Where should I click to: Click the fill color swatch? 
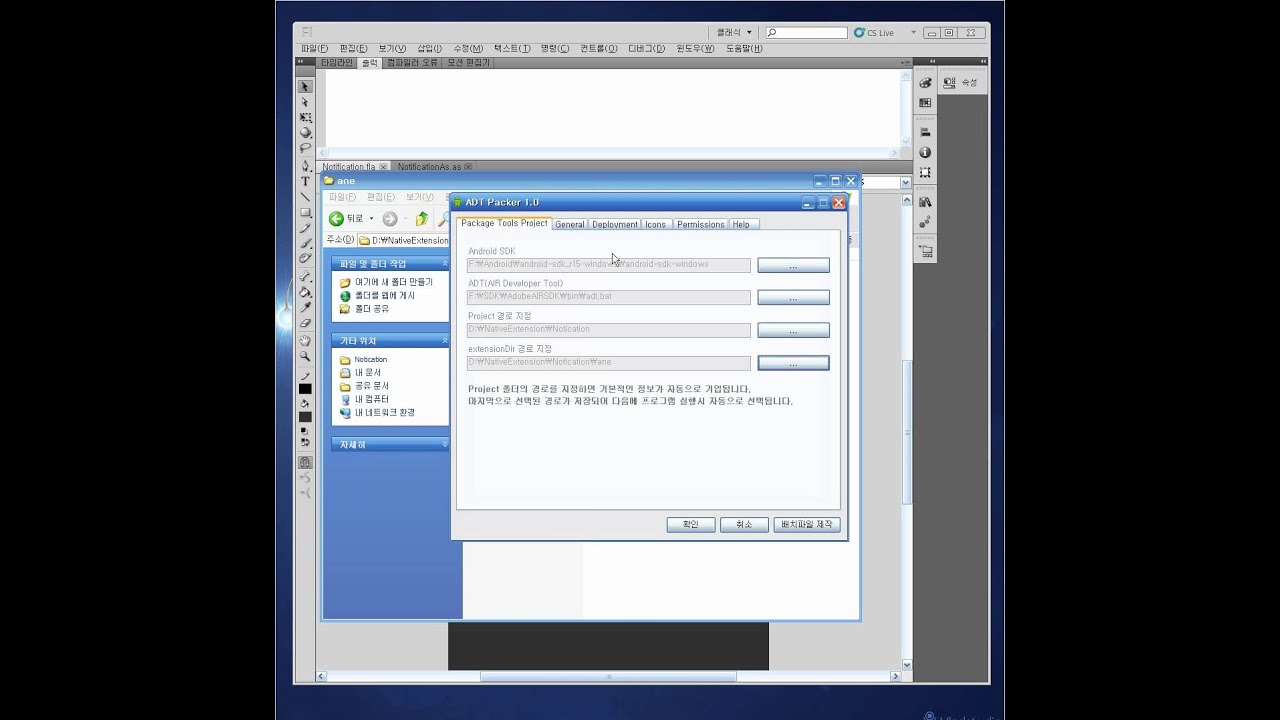(x=305, y=417)
